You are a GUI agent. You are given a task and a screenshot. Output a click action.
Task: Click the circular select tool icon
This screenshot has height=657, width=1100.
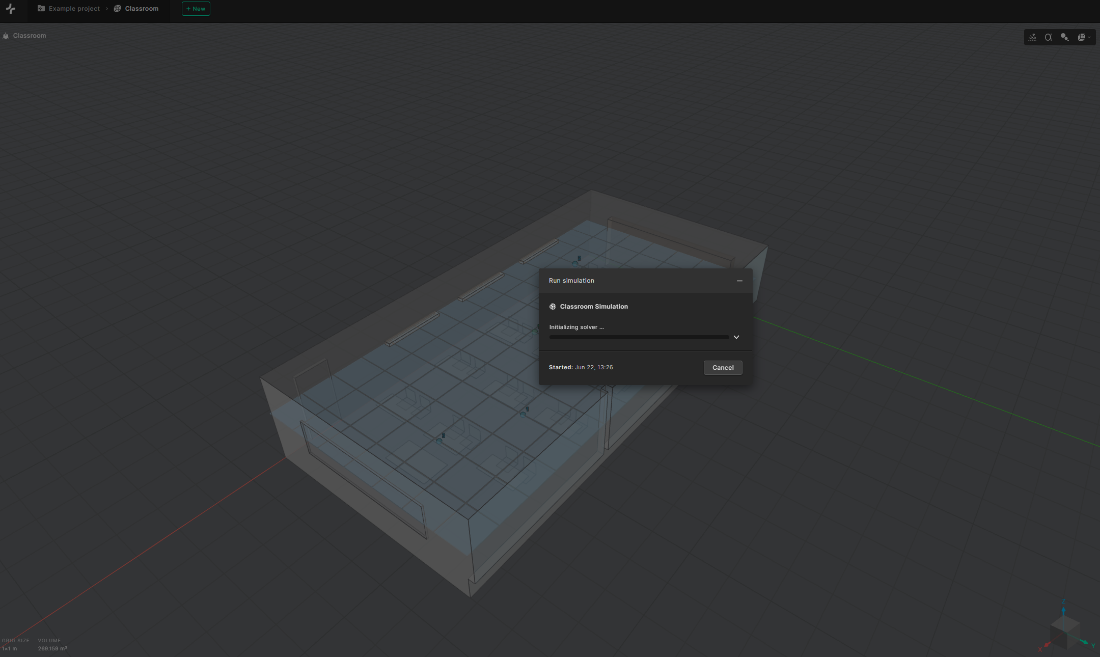pyautogui.click(x=1048, y=37)
